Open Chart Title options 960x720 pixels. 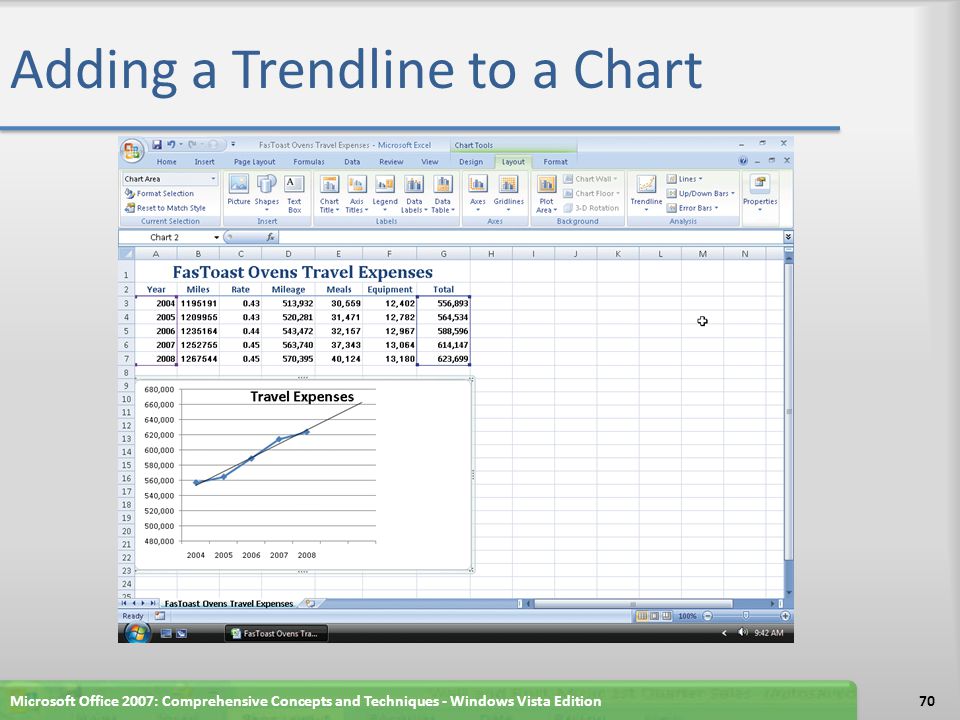pos(329,193)
